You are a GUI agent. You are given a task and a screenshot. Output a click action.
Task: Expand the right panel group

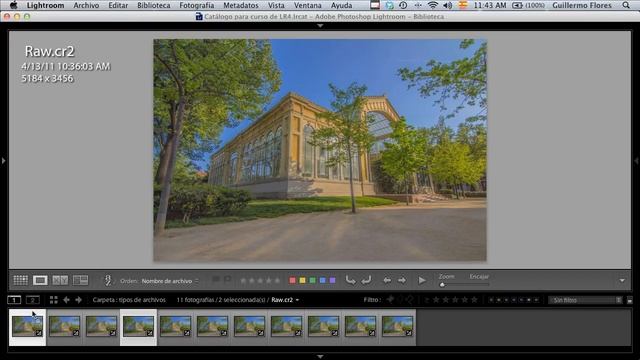[636, 161]
